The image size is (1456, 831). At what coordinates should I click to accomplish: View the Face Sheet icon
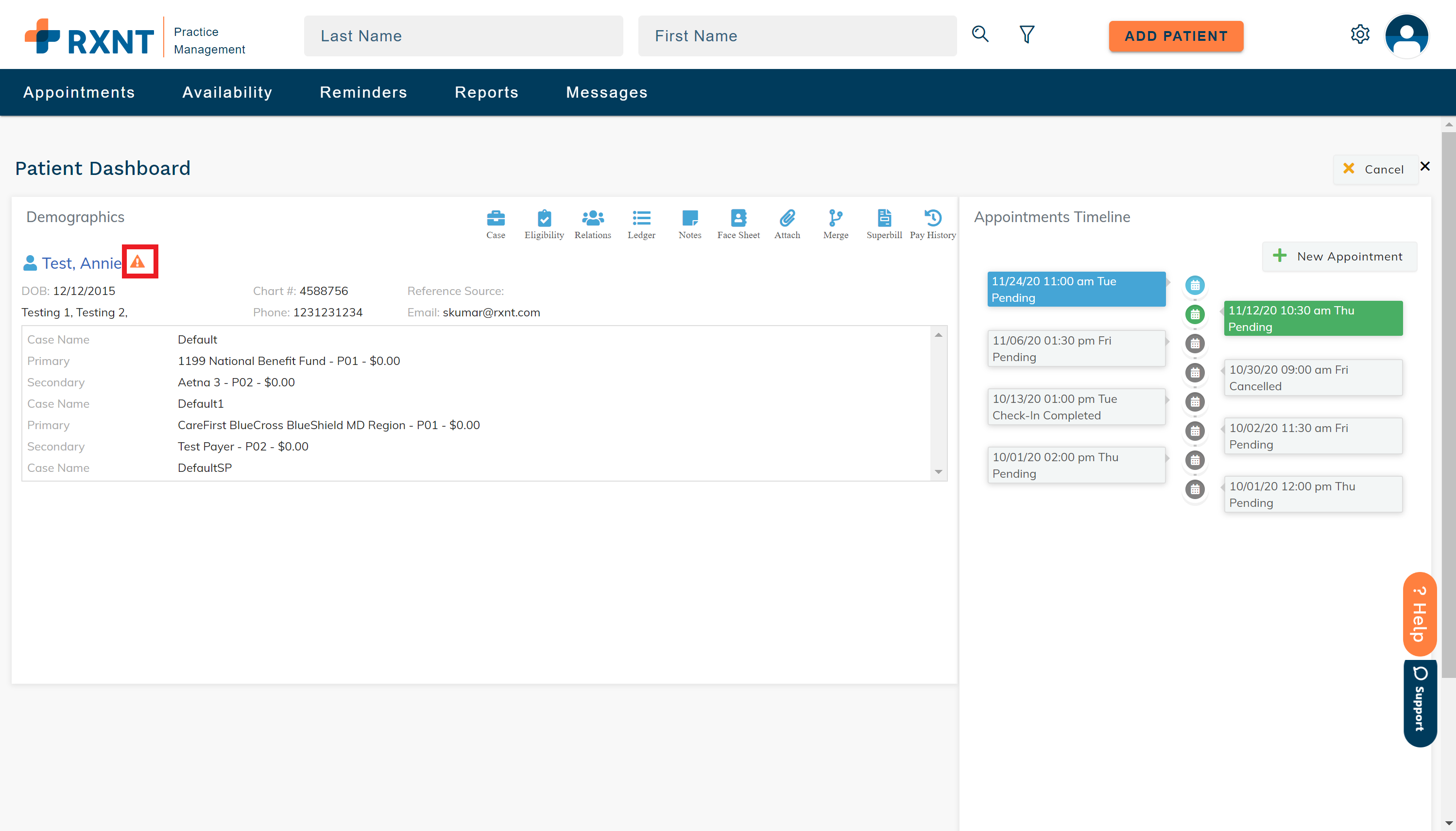click(x=738, y=218)
